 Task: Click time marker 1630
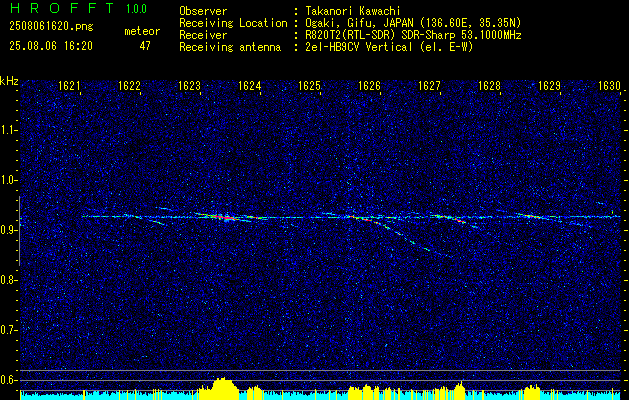tap(609, 85)
